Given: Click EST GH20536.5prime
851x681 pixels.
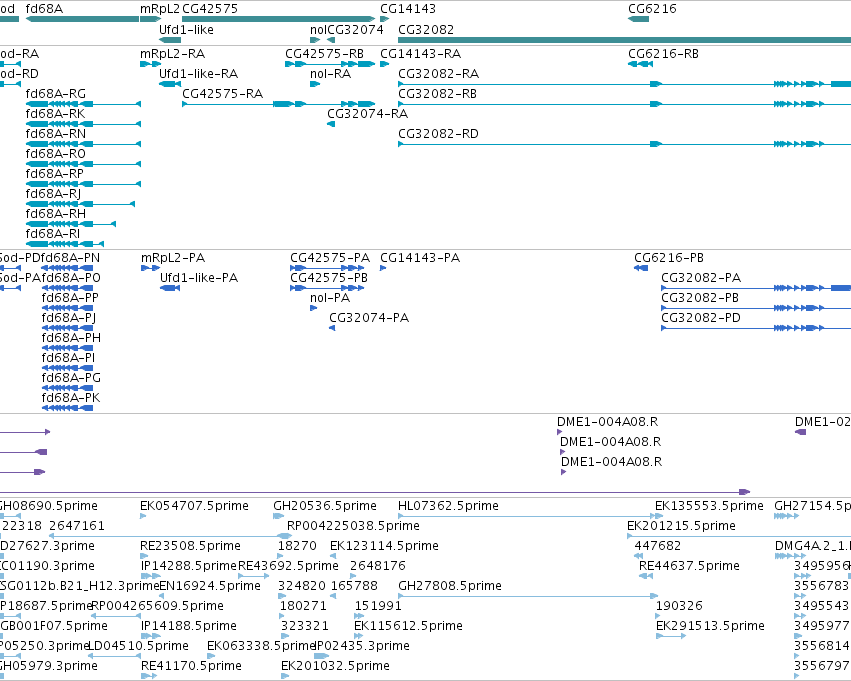Looking at the screenshot, I should [325, 506].
